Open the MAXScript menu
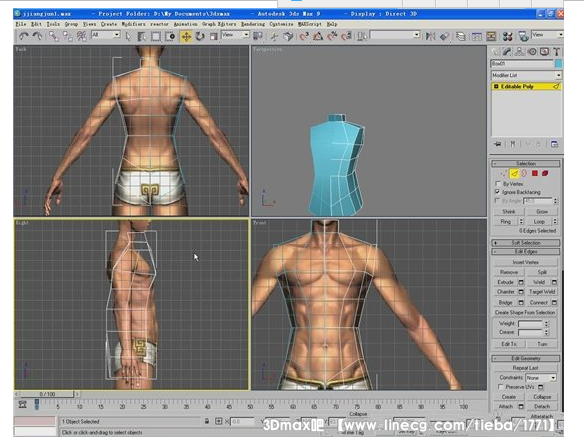Image resolution: width=584 pixels, height=442 pixels. [310, 24]
